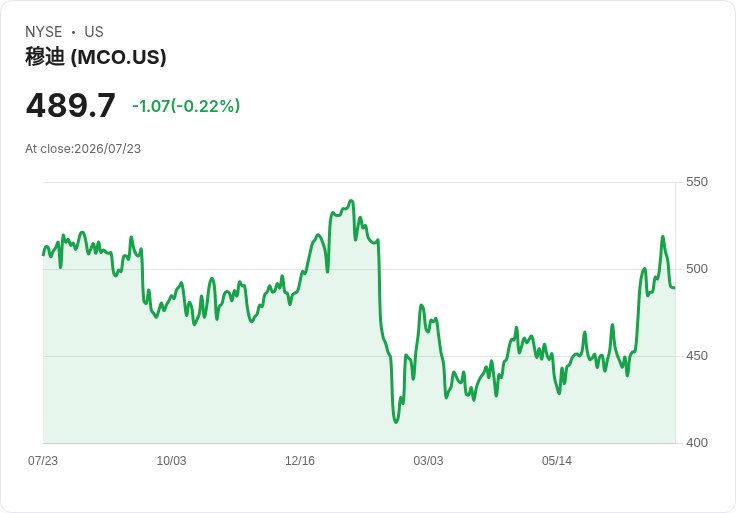736x513 pixels.
Task: Click the At close:2026/07/23 timestamp
Action: (83, 149)
